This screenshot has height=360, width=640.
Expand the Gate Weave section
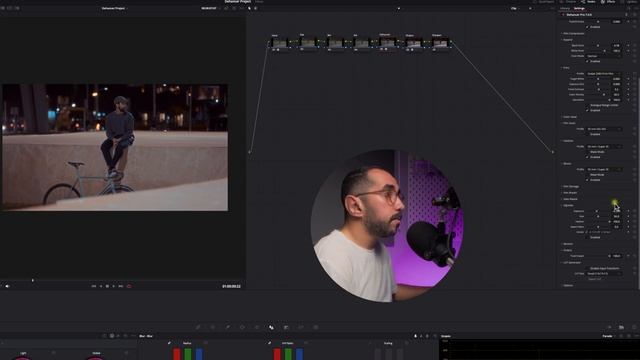click(x=570, y=199)
